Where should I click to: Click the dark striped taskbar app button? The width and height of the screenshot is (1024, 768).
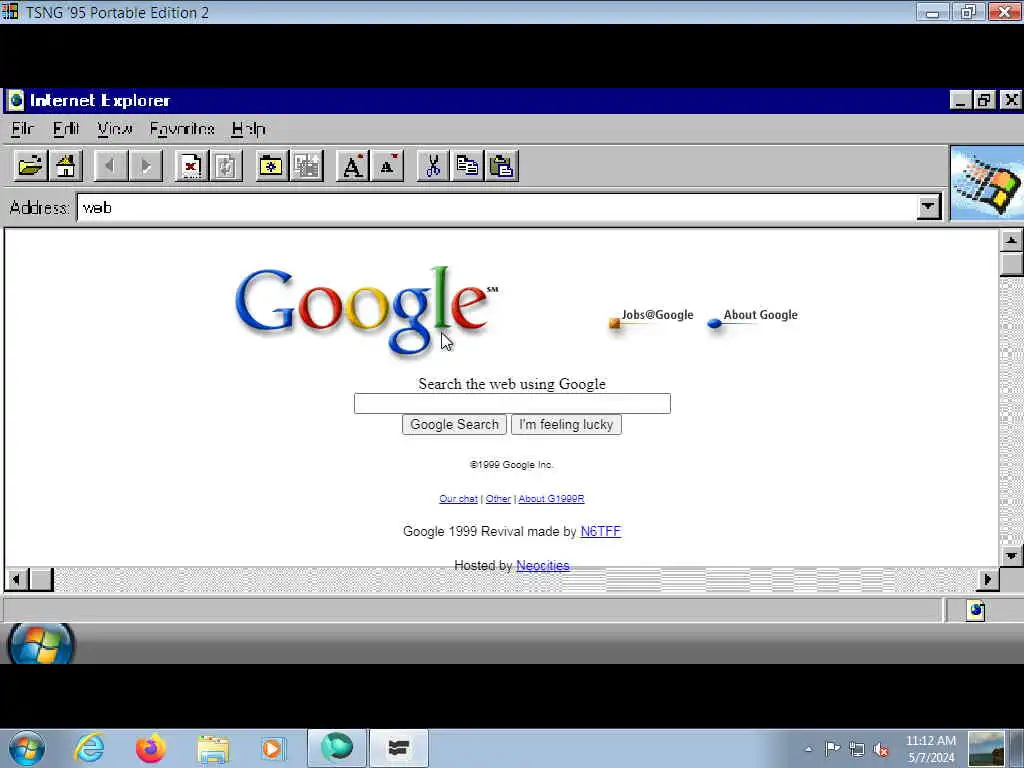(398, 748)
